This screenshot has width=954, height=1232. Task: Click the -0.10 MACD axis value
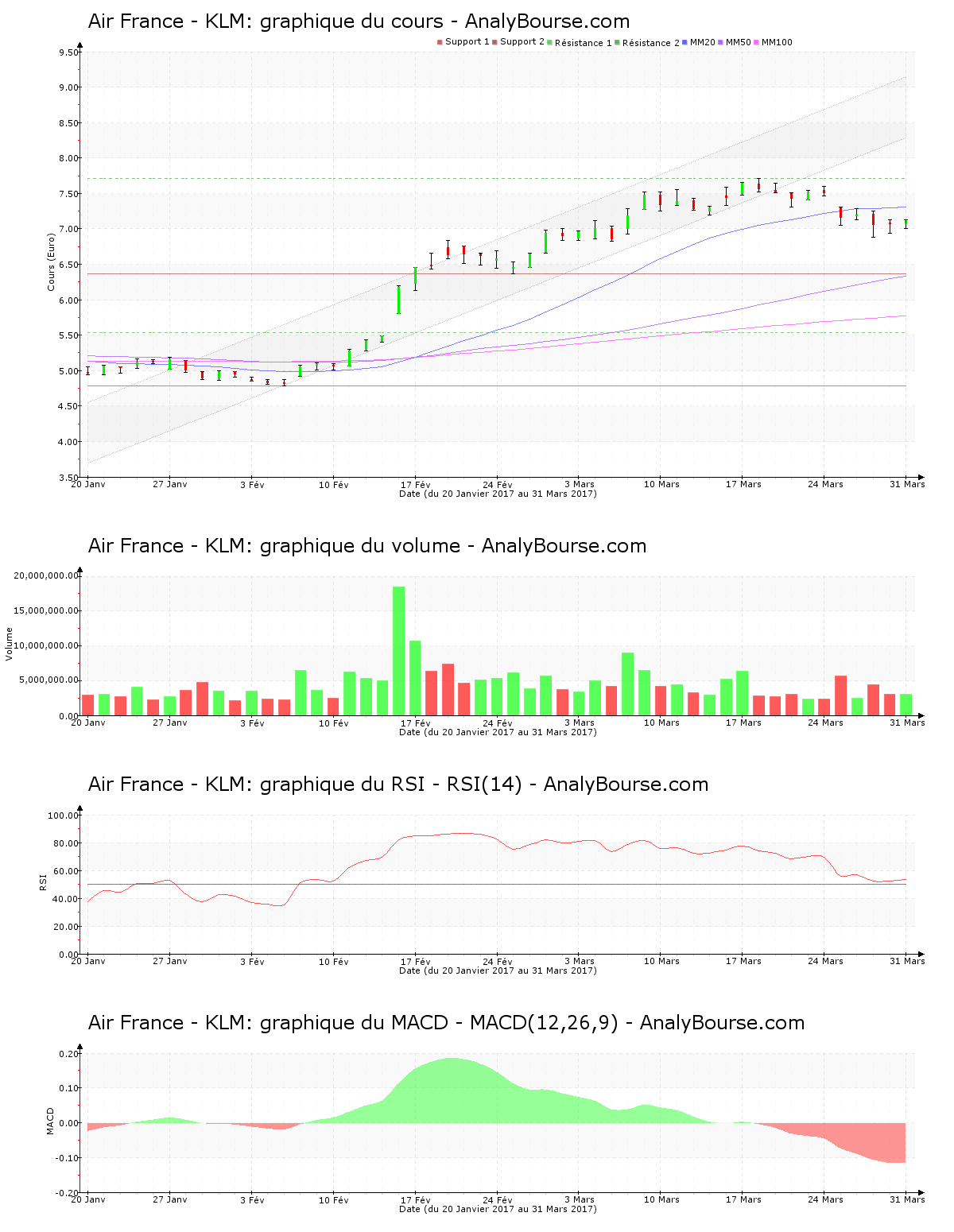[x=68, y=1158]
